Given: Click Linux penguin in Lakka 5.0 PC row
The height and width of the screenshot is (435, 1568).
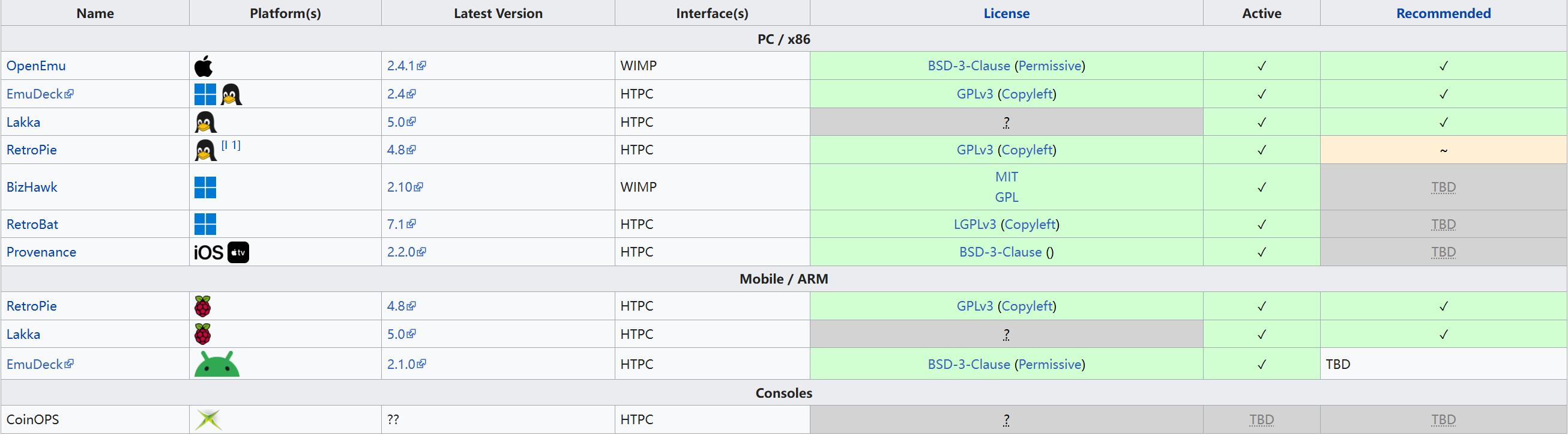Looking at the screenshot, I should [x=206, y=122].
